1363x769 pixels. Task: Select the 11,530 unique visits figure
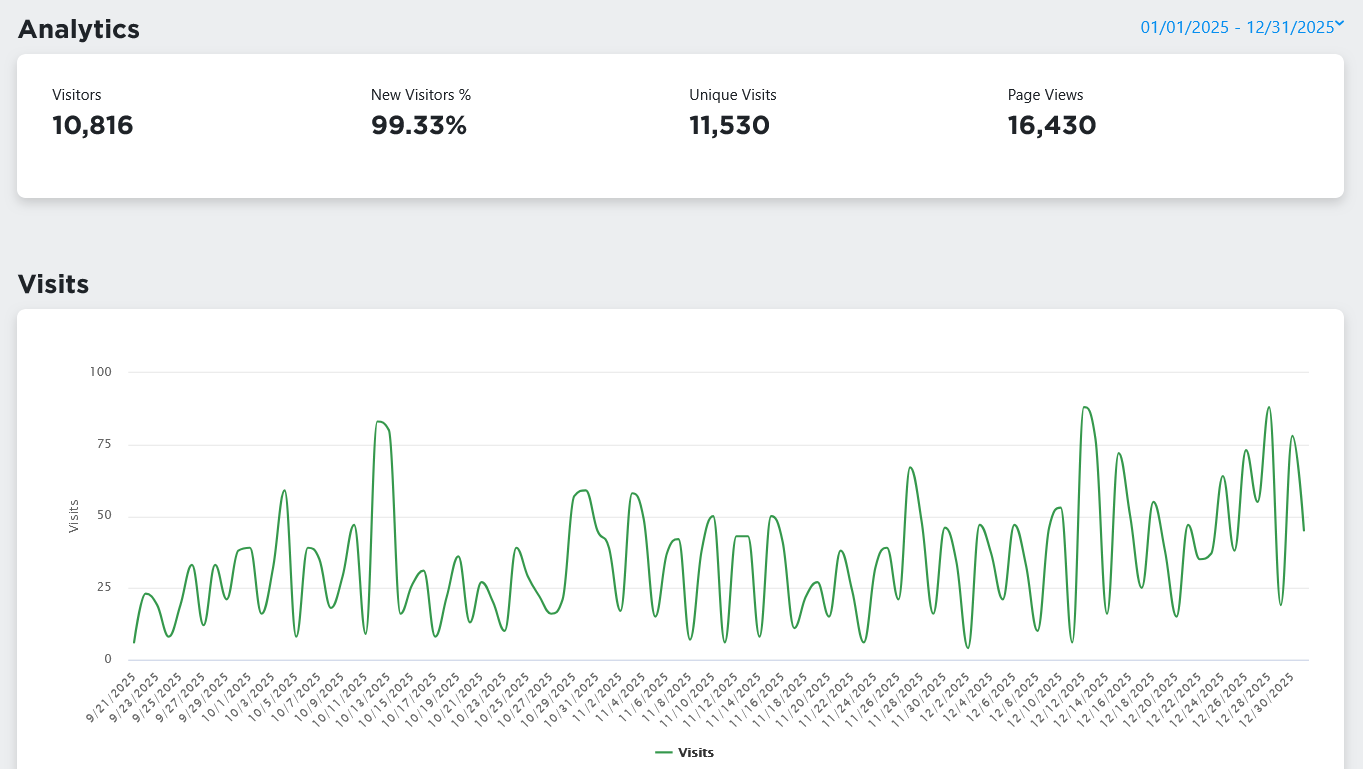(729, 126)
